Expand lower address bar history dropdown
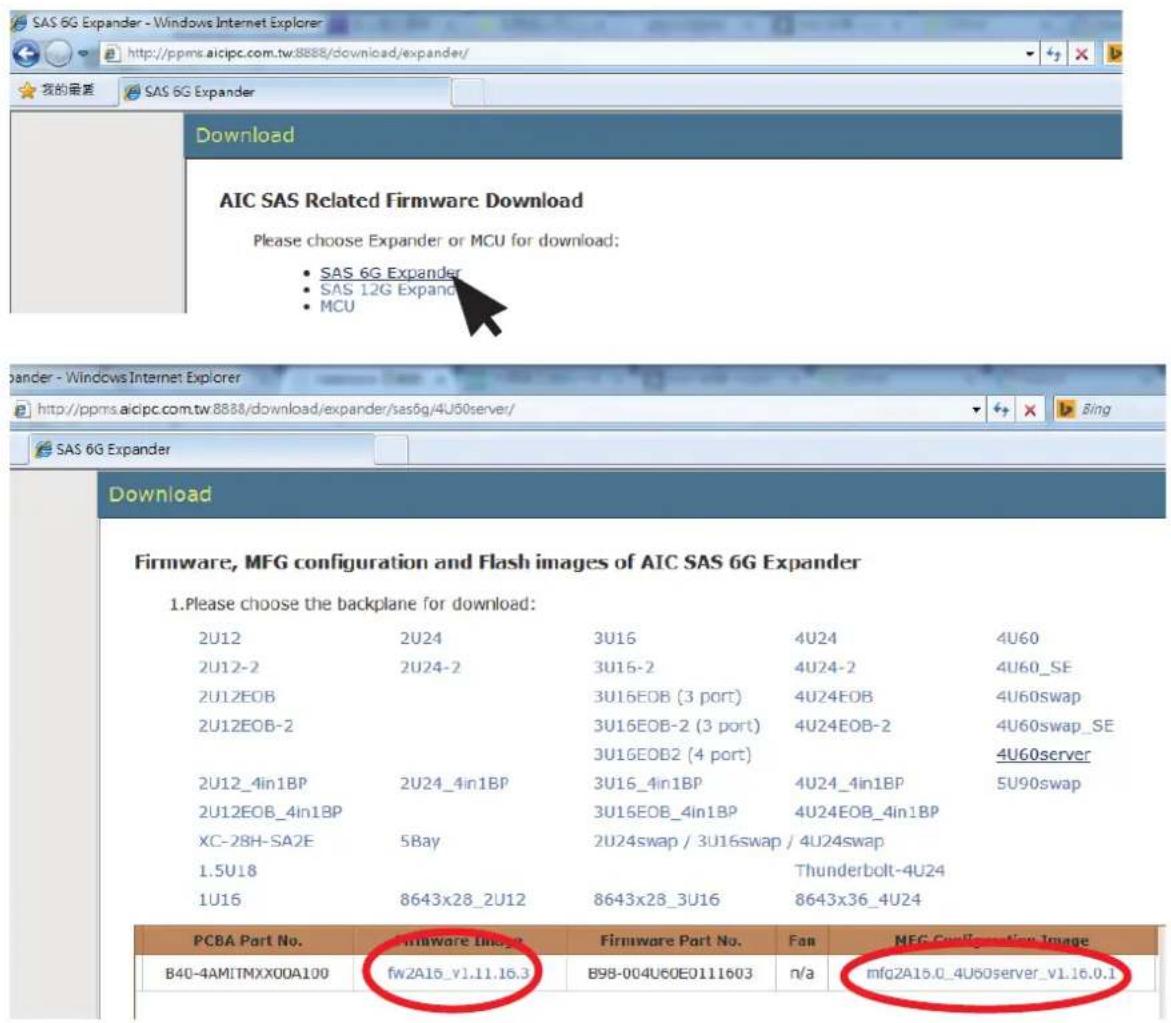 [x=975, y=409]
